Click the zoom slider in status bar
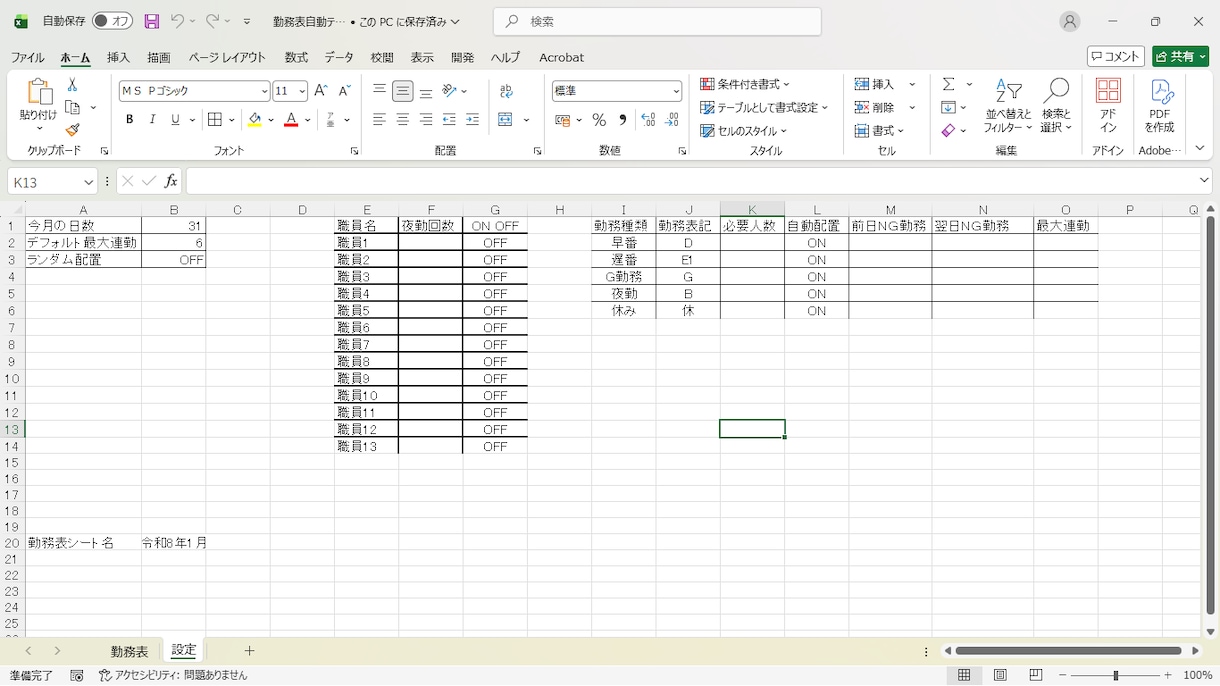Viewport: 1220px width, 686px height. tap(1115, 676)
